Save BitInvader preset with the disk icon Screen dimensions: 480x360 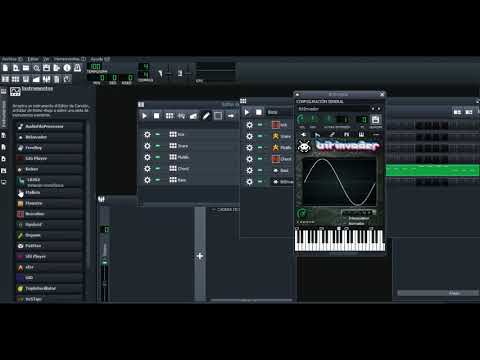coord(375,120)
